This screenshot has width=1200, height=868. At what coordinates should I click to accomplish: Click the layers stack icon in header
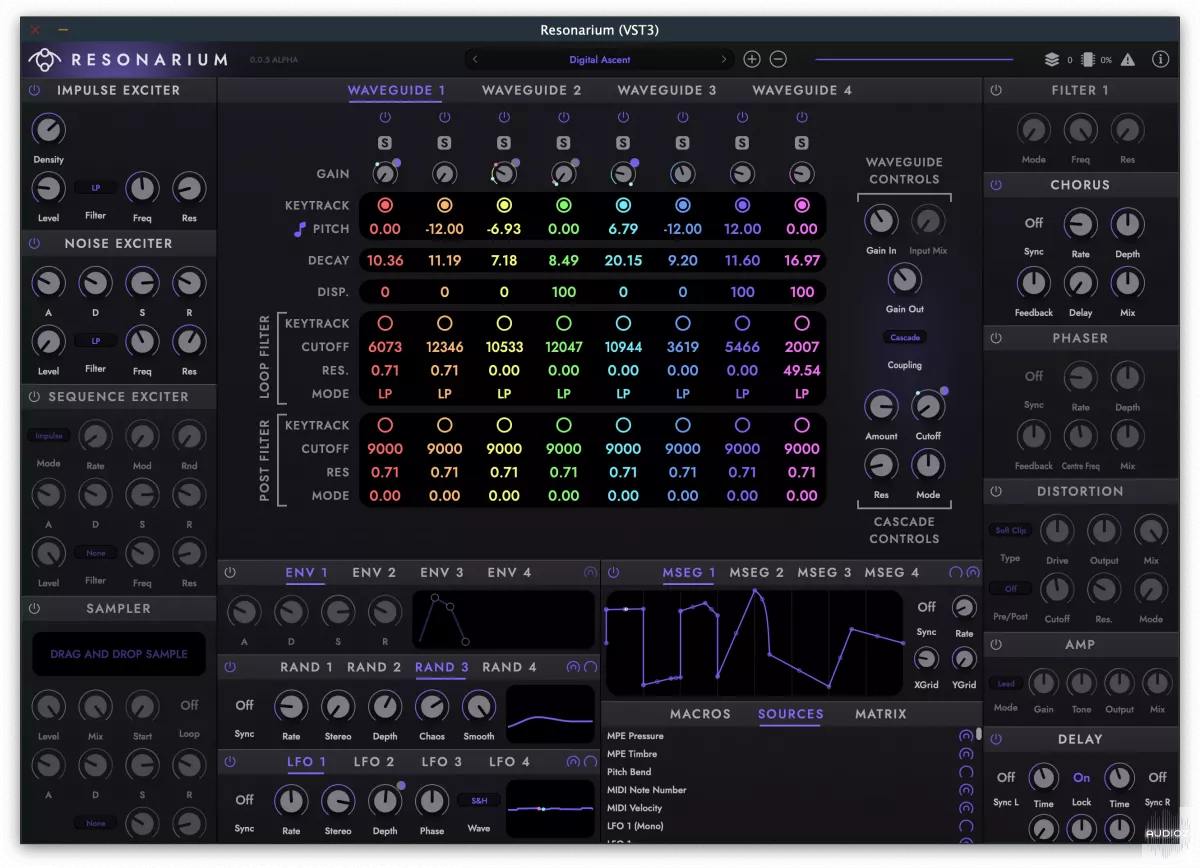coord(1052,60)
